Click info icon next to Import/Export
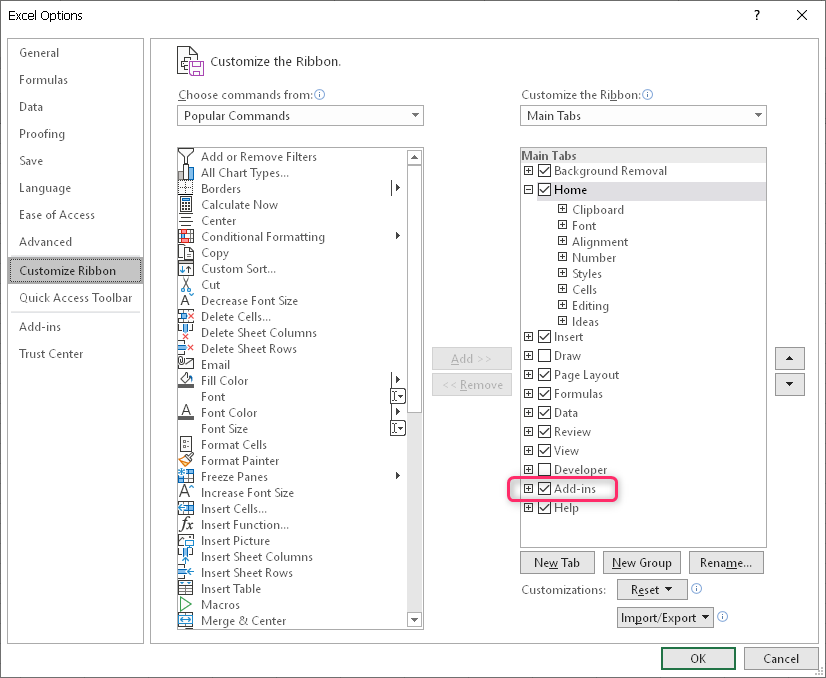826x678 pixels. click(x=723, y=617)
